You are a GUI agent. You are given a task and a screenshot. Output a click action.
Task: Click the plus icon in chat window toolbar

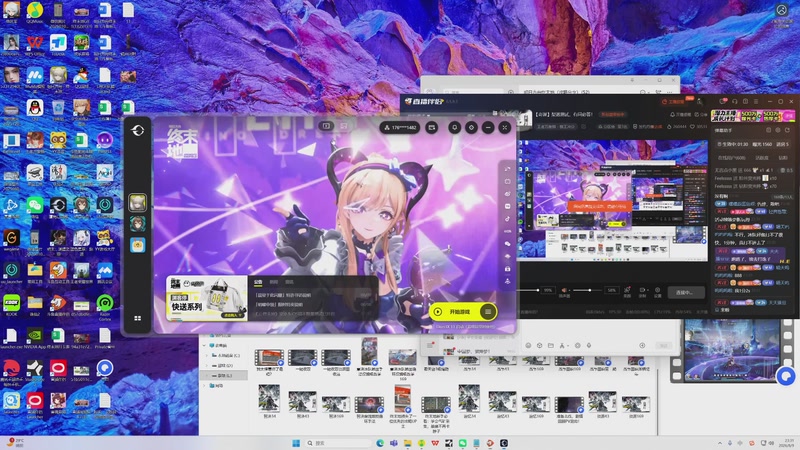(642, 345)
